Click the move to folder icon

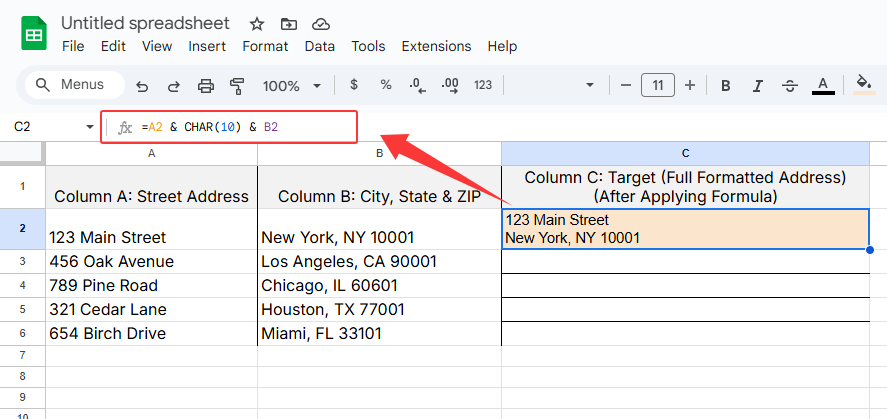click(x=289, y=23)
